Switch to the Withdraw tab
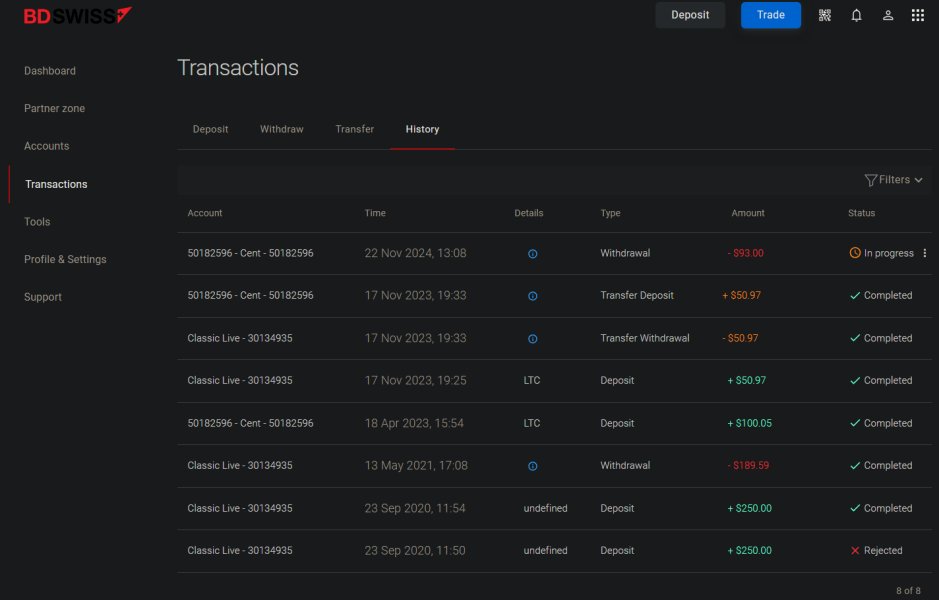Viewport: 939px width, 600px height. [281, 129]
